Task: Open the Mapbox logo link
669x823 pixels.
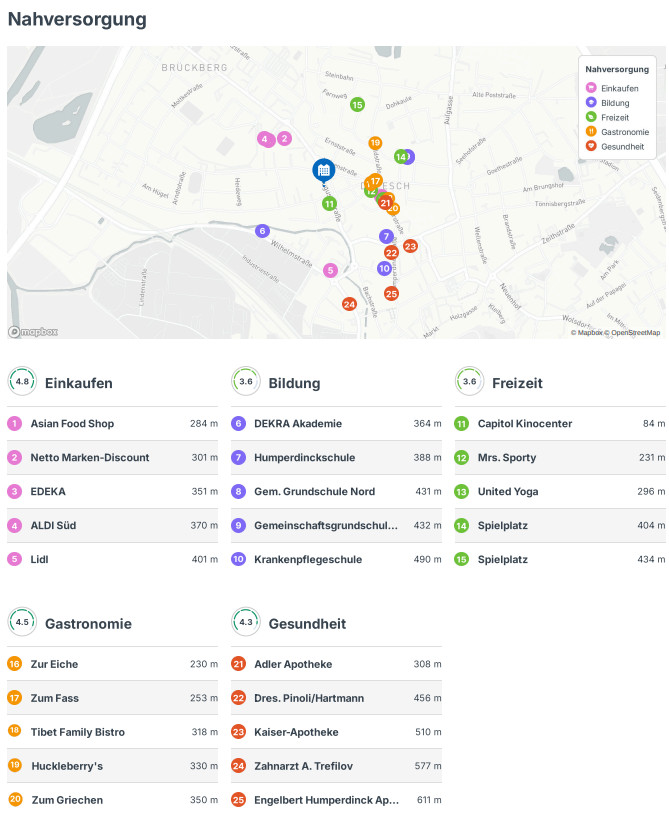Action: tap(33, 332)
